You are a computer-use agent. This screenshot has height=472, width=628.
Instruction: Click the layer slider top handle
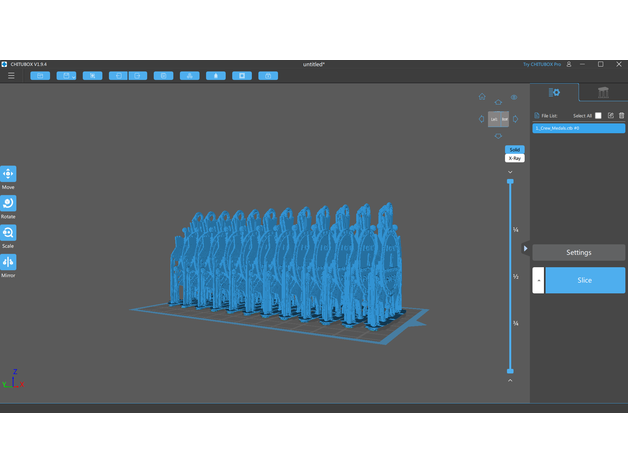point(510,181)
